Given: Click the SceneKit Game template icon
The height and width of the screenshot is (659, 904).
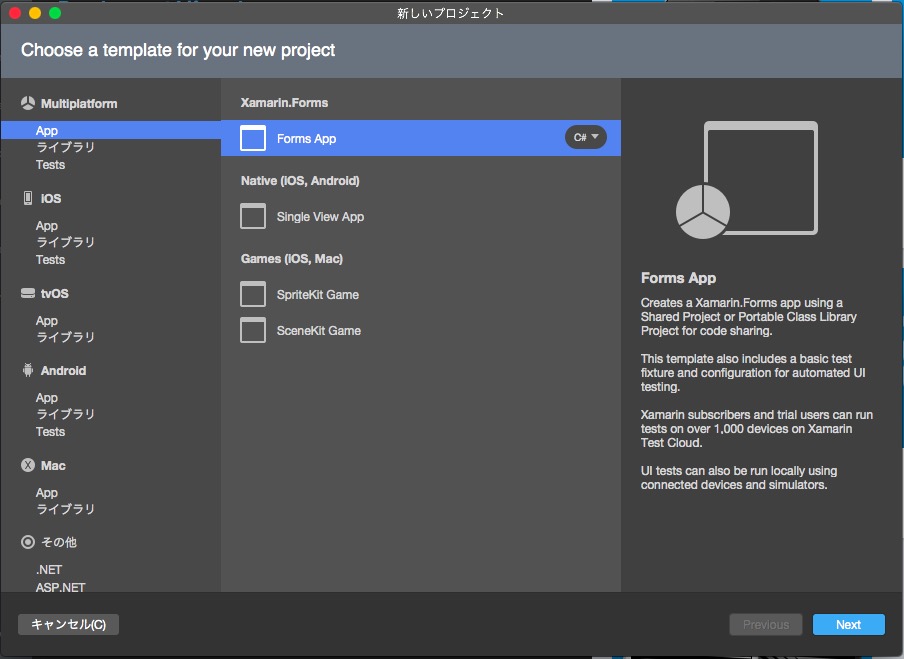Looking at the screenshot, I should (253, 330).
